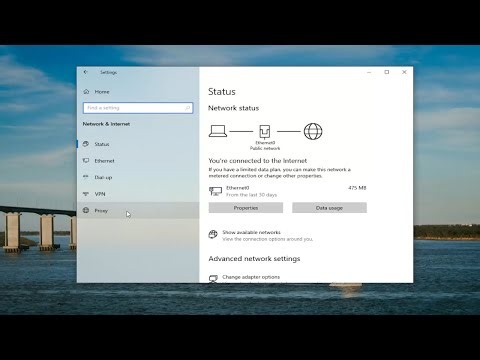Click the internet globe icon in the diagram

pyautogui.click(x=313, y=131)
